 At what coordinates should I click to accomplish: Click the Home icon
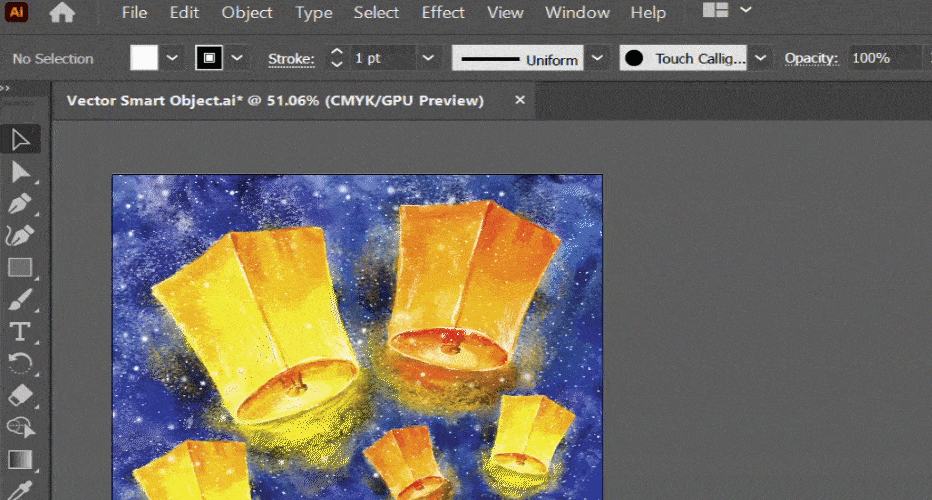click(x=62, y=13)
